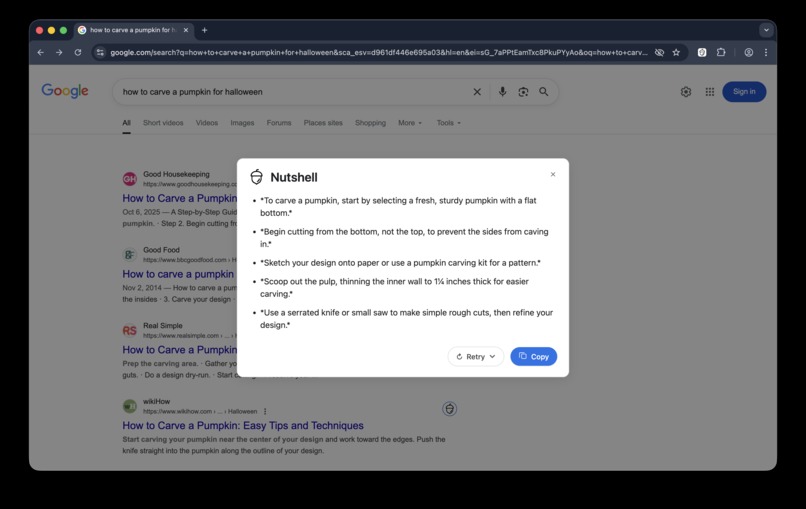Click the Nutshell acorn logo icon
806x509 pixels.
[x=257, y=177]
